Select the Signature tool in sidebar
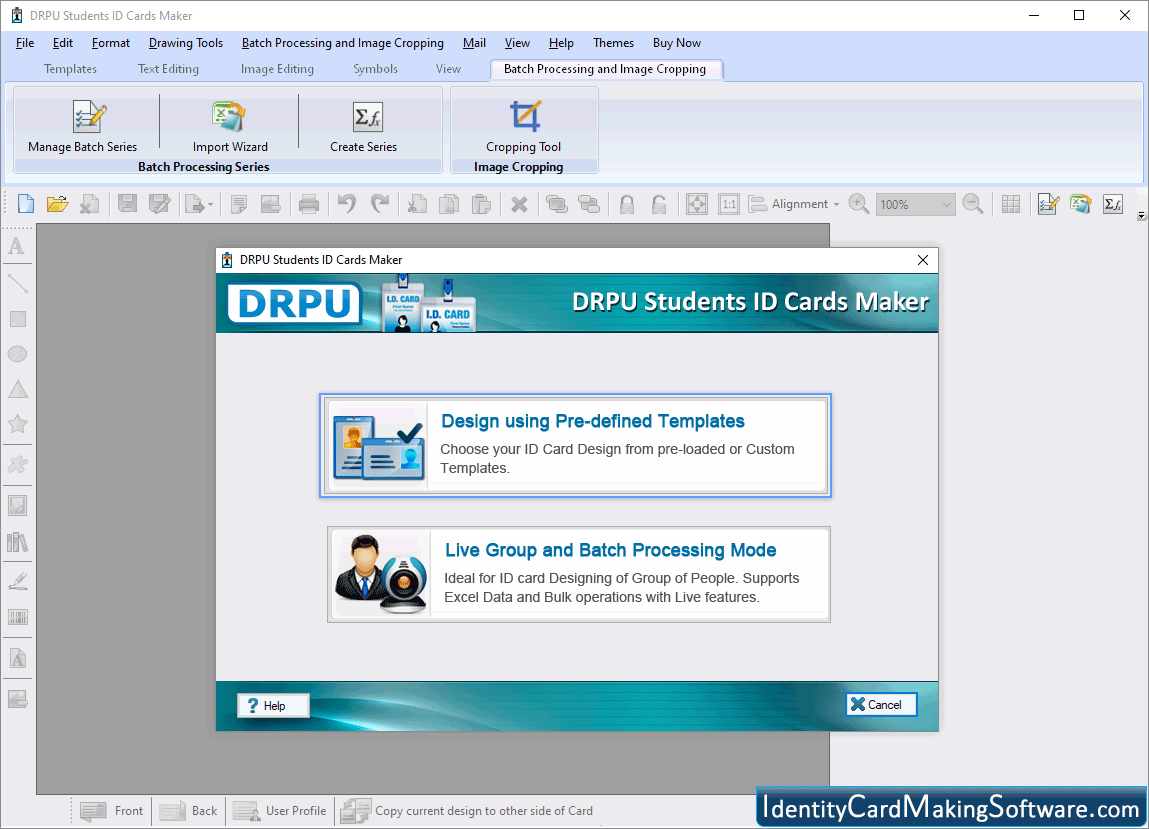 17,581
